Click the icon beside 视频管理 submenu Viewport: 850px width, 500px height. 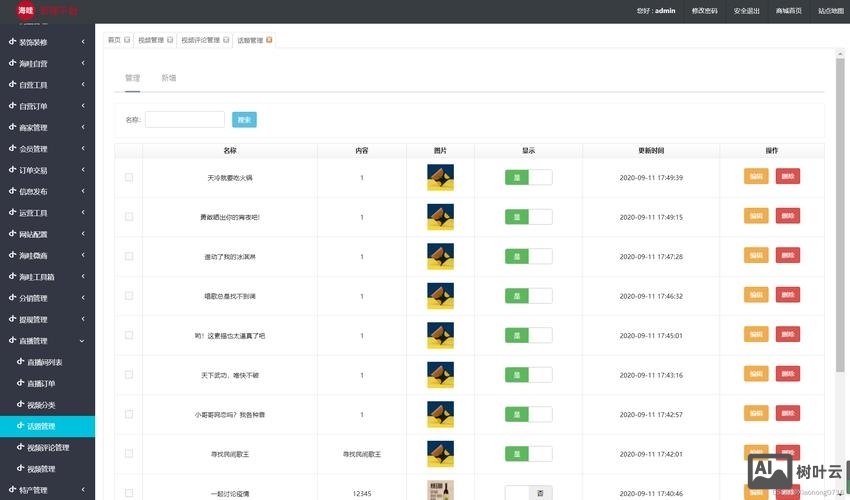[21, 468]
